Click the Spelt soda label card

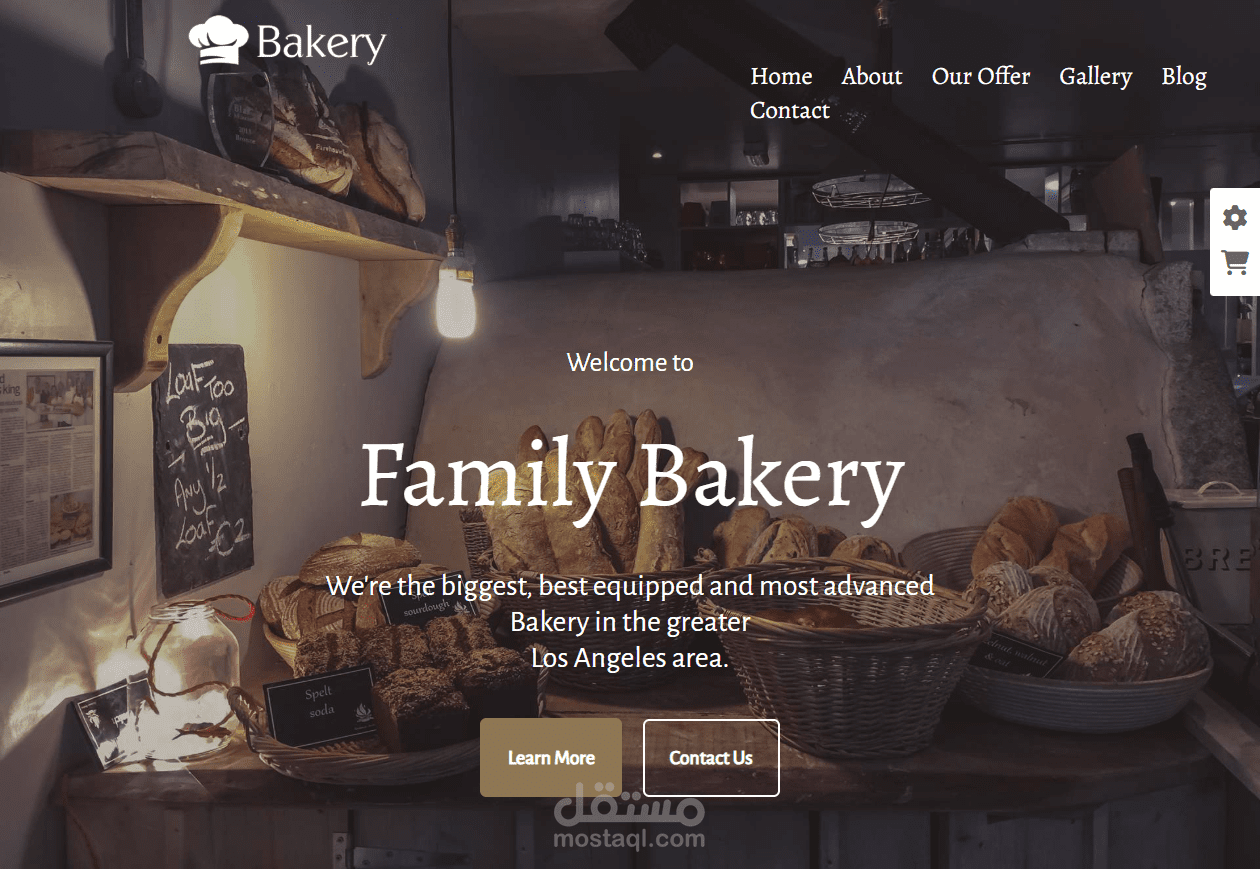(x=320, y=704)
